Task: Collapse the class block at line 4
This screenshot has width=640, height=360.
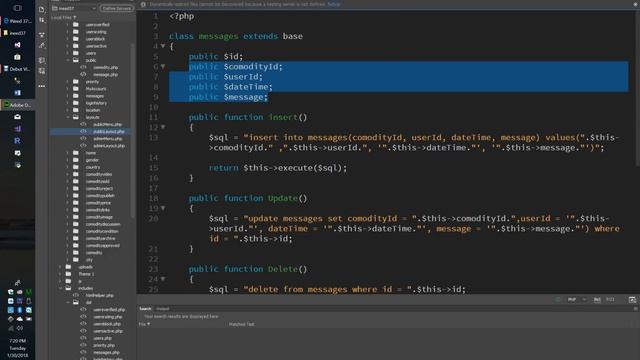Action: click(x=163, y=46)
